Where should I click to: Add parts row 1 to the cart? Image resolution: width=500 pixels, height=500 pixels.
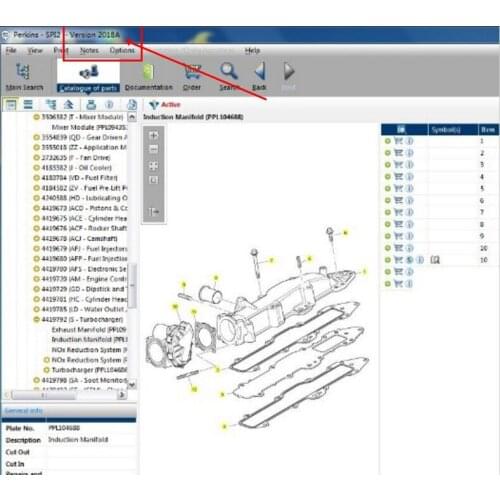tap(398, 141)
